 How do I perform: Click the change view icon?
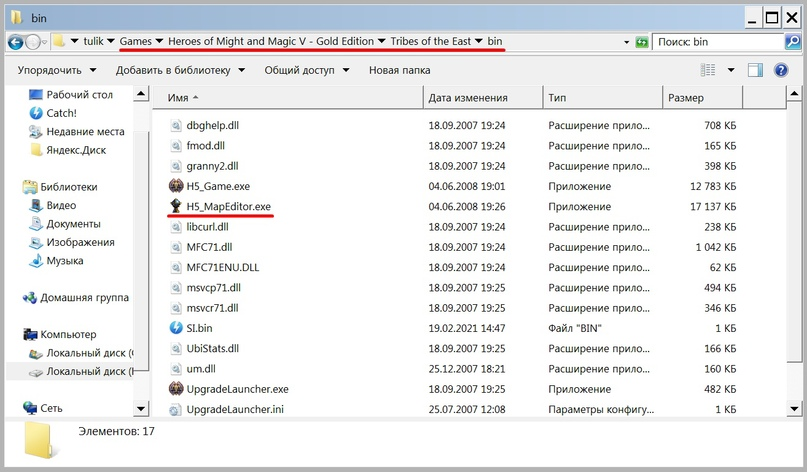tap(708, 70)
